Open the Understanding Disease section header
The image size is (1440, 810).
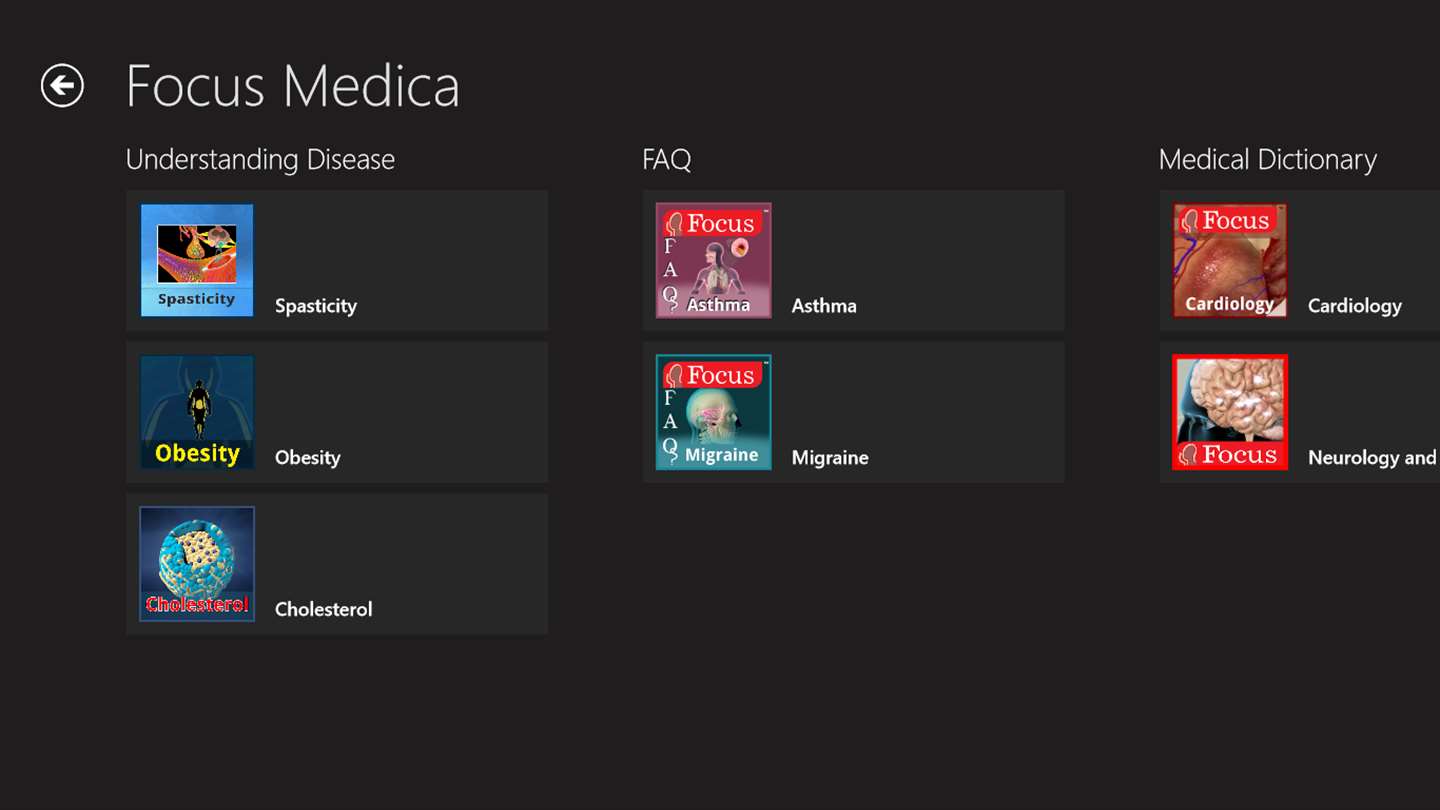pos(260,160)
